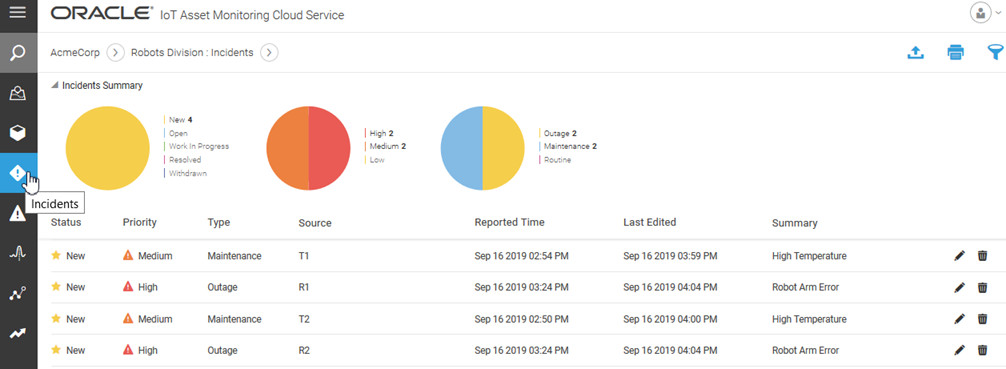This screenshot has width=1006, height=369.
Task: Click reported time Sep 16 2019 02:50 PM
Action: (522, 319)
